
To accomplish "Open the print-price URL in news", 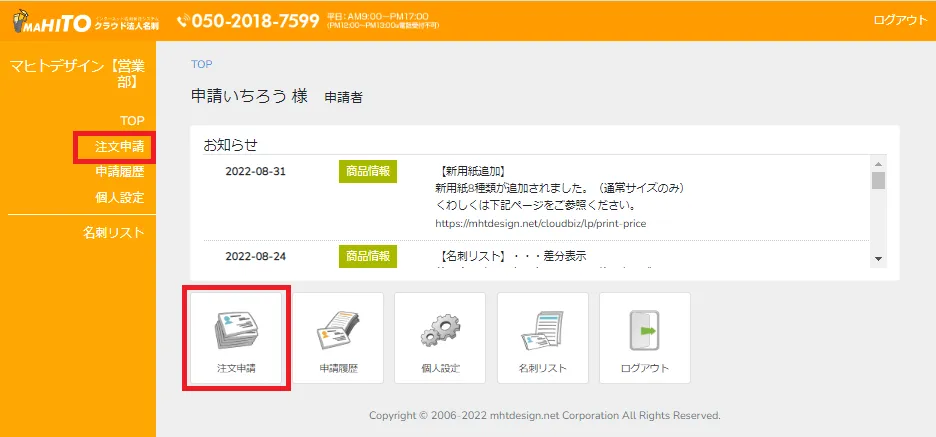I will 541,224.
